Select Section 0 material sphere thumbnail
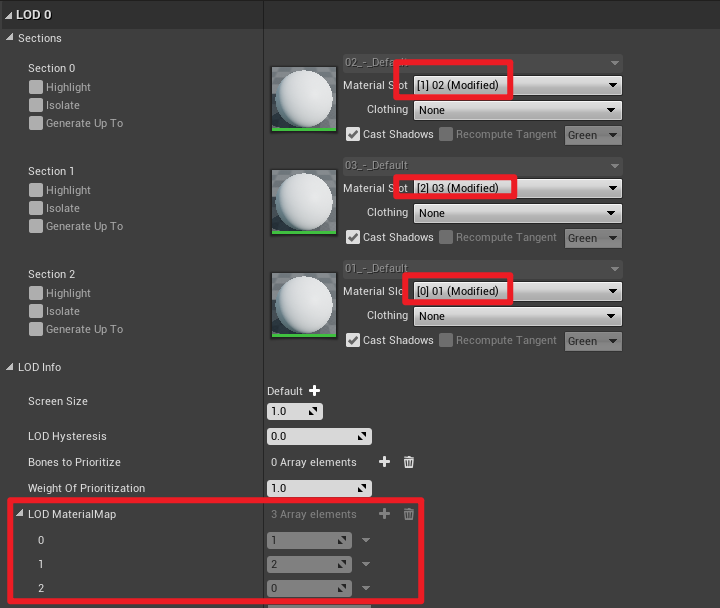The height and width of the screenshot is (608, 720). (x=304, y=99)
